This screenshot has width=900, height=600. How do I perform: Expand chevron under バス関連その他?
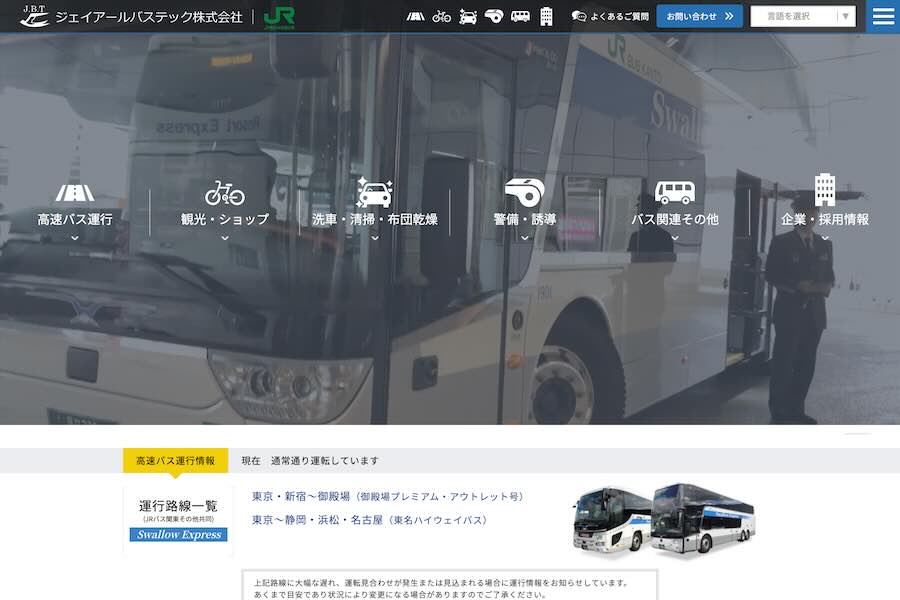pos(675,238)
